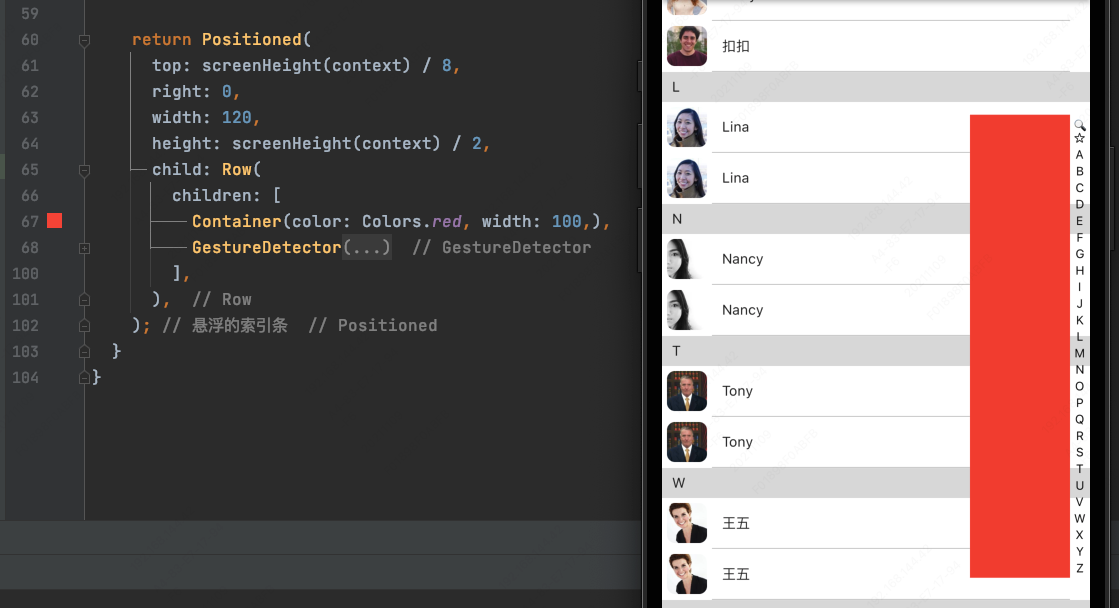Open the 扣扣 contact avatar
This screenshot has height=608, width=1119.
pyautogui.click(x=687, y=46)
